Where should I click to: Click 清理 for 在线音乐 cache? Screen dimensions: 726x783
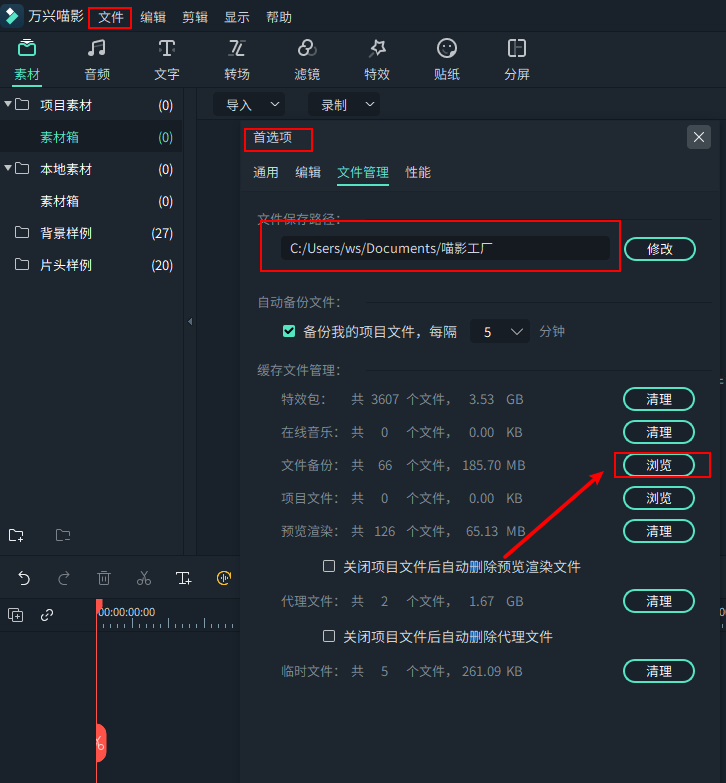[659, 432]
